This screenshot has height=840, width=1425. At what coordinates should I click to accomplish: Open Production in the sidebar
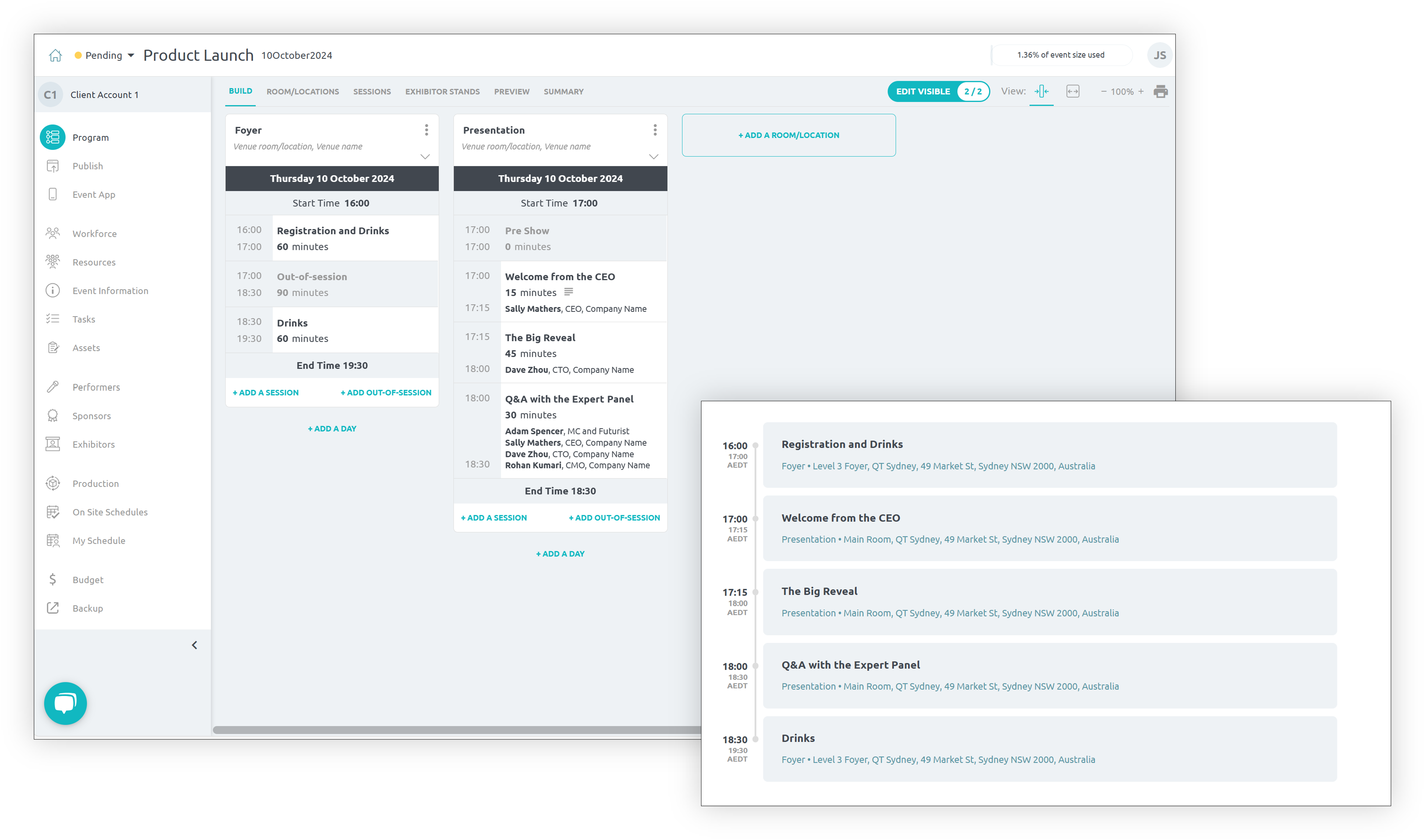coord(95,483)
